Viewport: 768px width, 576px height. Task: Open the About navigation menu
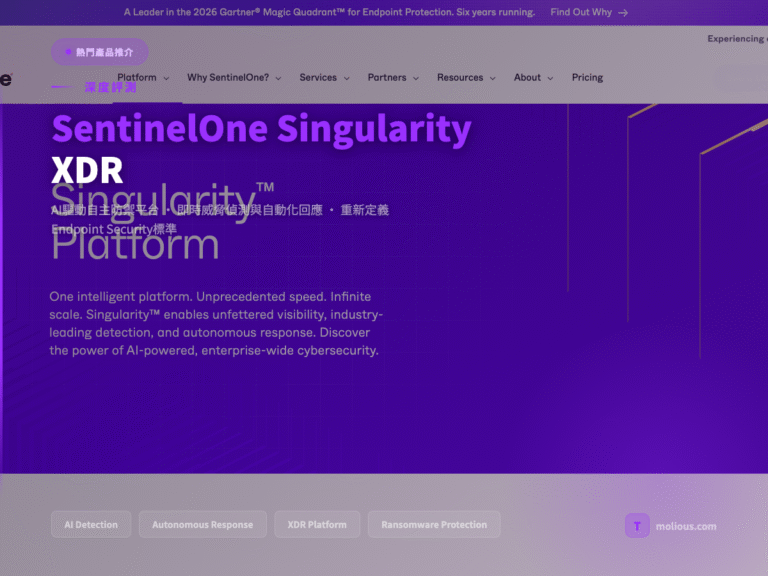[x=533, y=77]
